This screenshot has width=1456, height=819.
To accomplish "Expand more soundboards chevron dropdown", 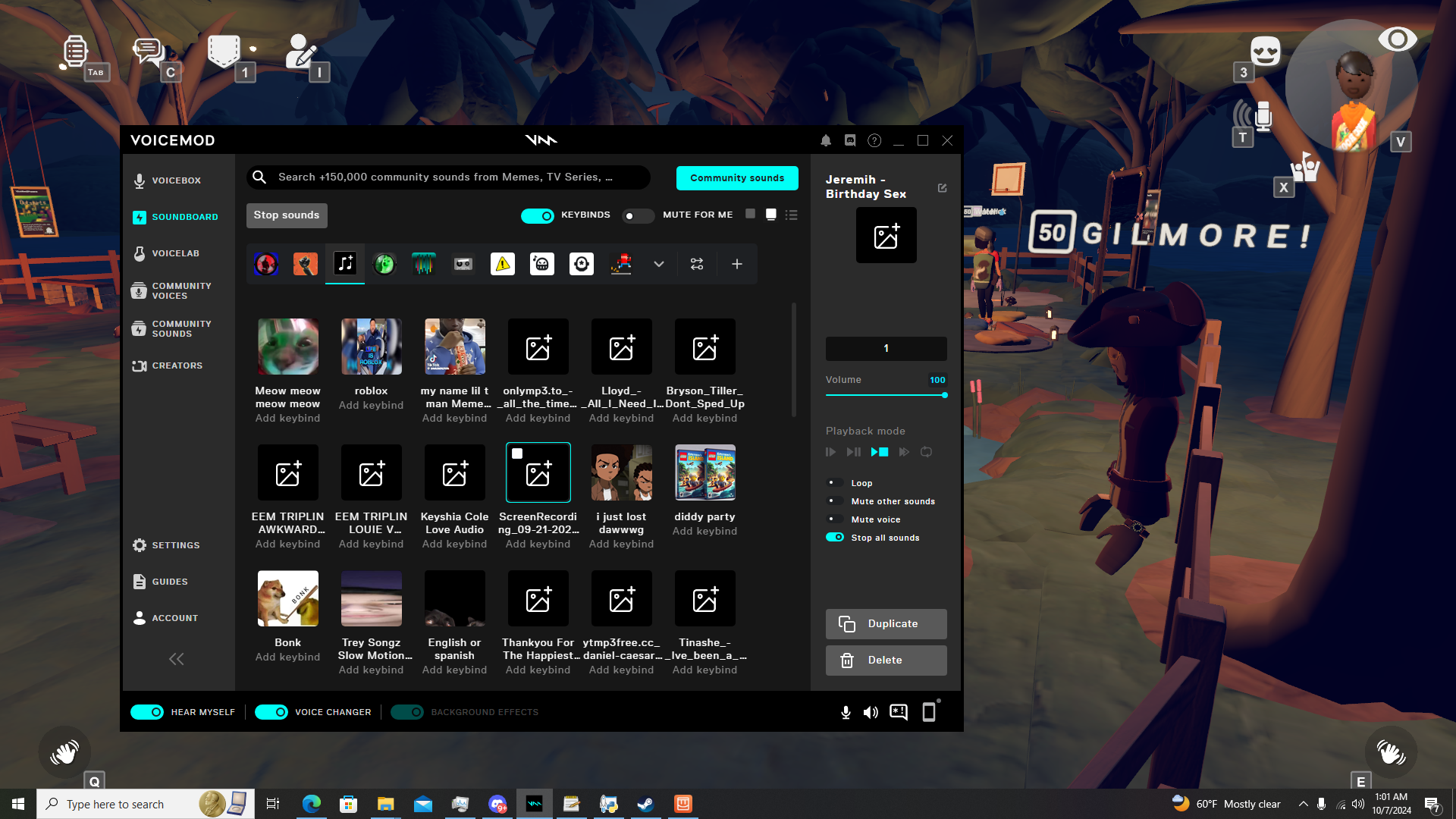I will [x=658, y=264].
